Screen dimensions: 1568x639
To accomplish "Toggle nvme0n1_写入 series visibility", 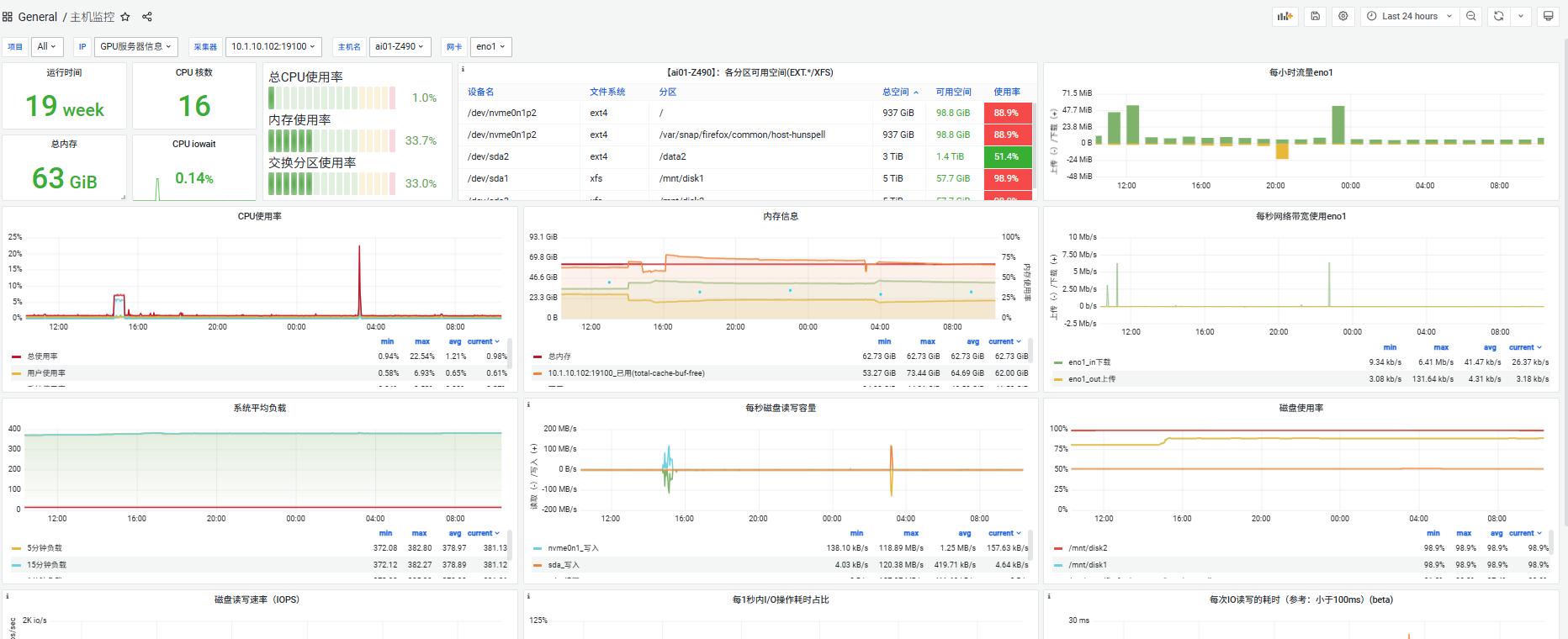I will [574, 548].
